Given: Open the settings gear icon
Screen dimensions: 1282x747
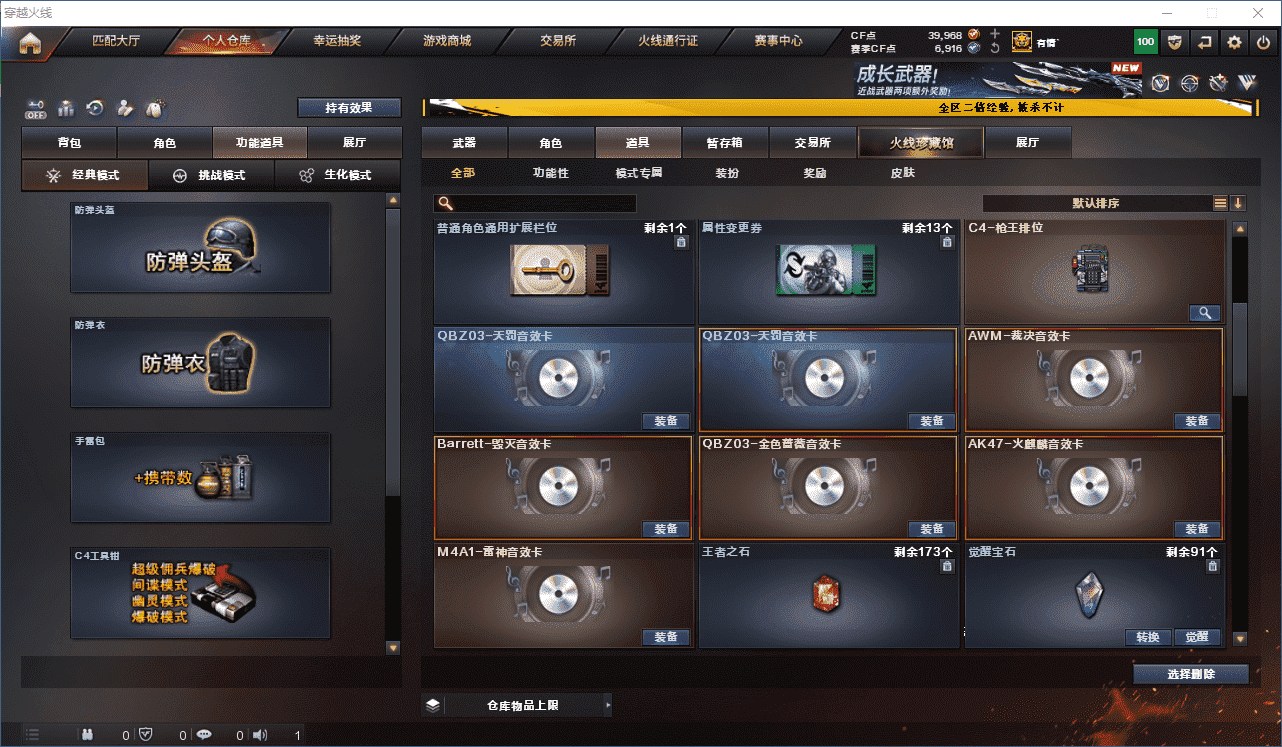Looking at the screenshot, I should [x=1235, y=42].
